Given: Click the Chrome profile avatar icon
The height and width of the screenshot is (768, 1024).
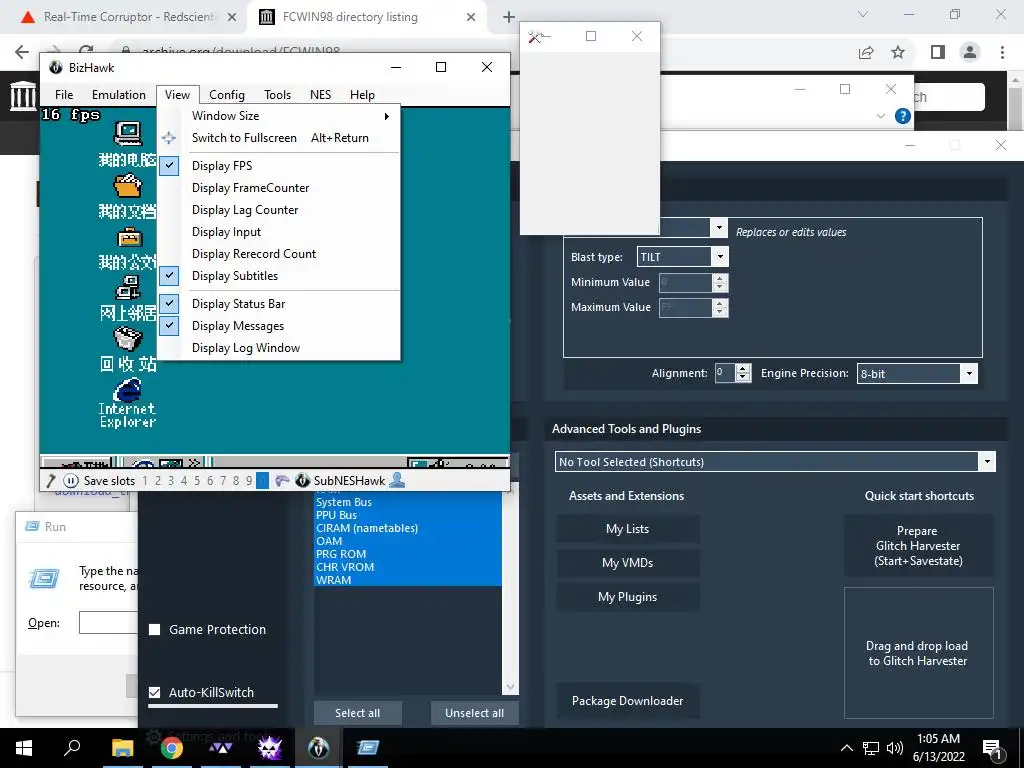Looking at the screenshot, I should [x=970, y=52].
